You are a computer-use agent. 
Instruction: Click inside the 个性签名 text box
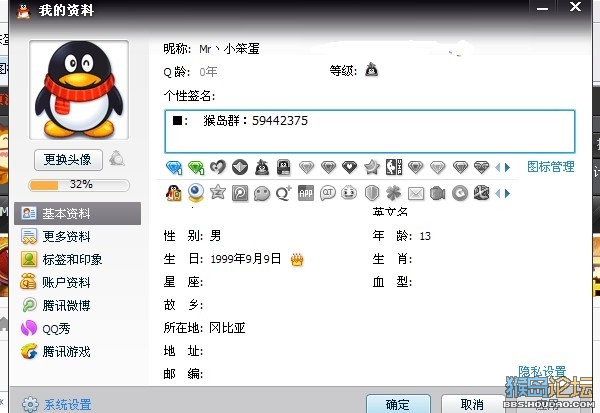[x=370, y=131]
